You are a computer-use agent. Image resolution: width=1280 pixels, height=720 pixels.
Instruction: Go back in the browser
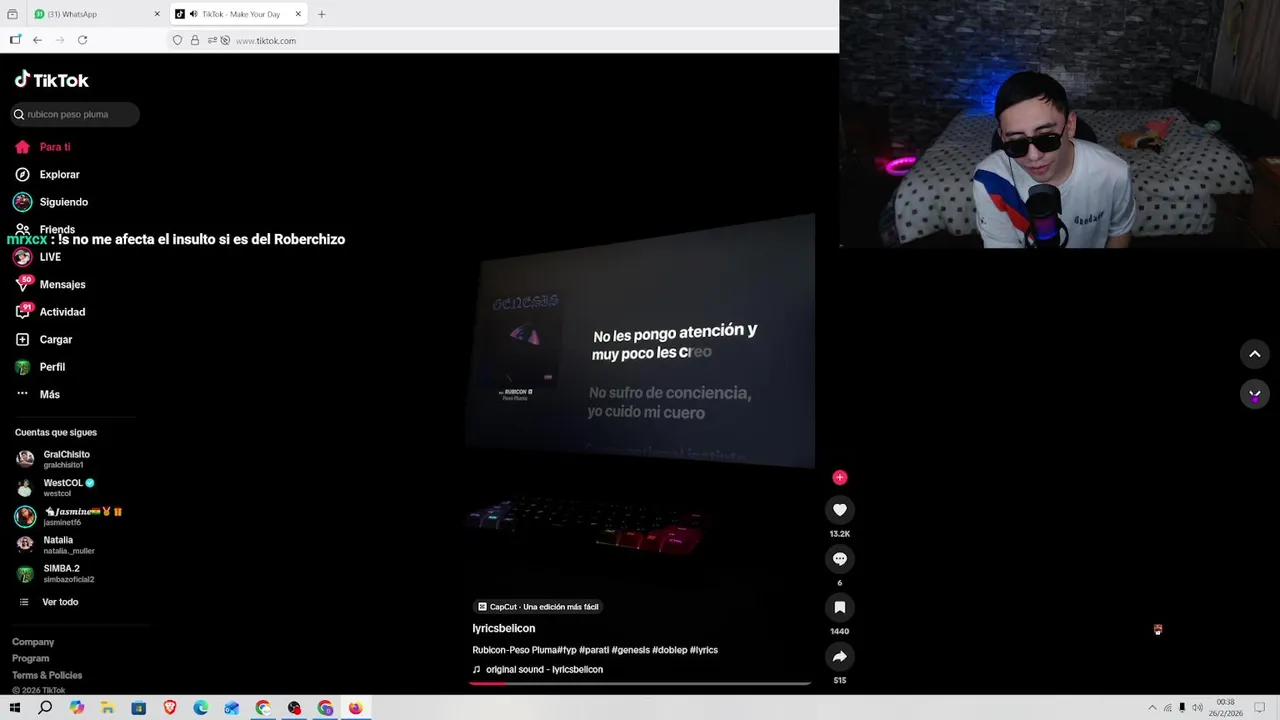point(37,40)
